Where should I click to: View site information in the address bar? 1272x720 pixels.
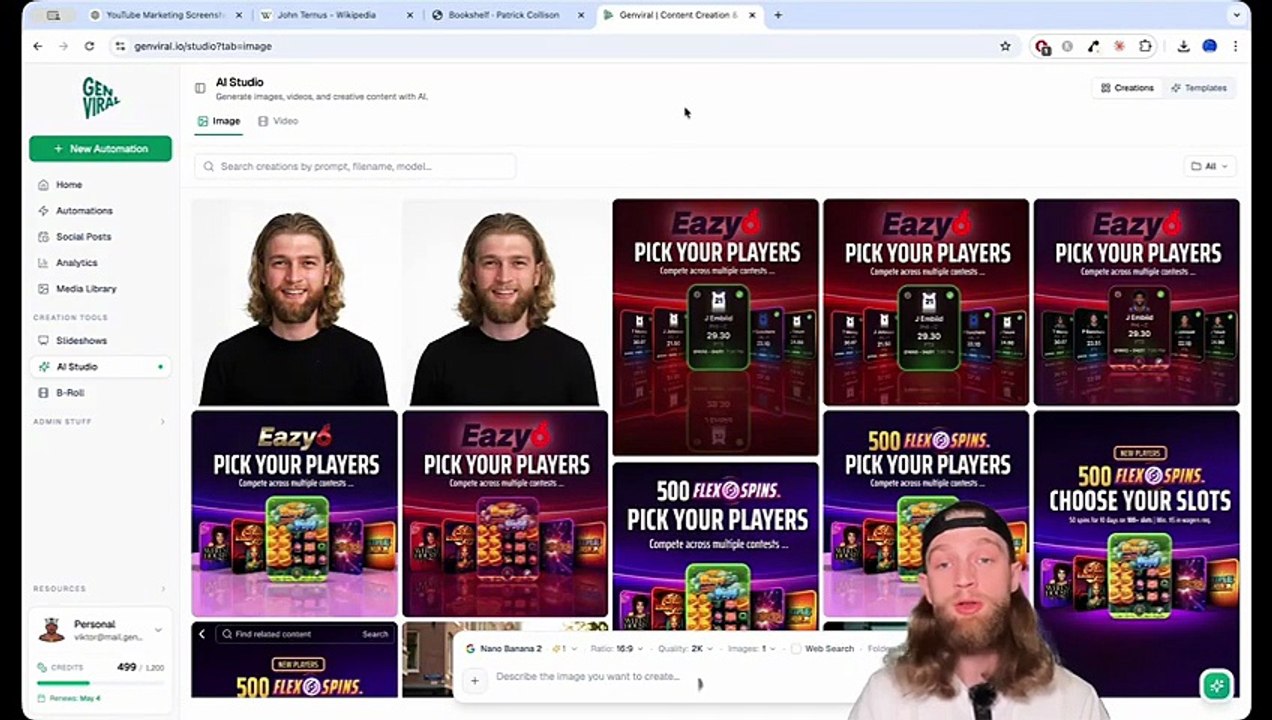120,46
